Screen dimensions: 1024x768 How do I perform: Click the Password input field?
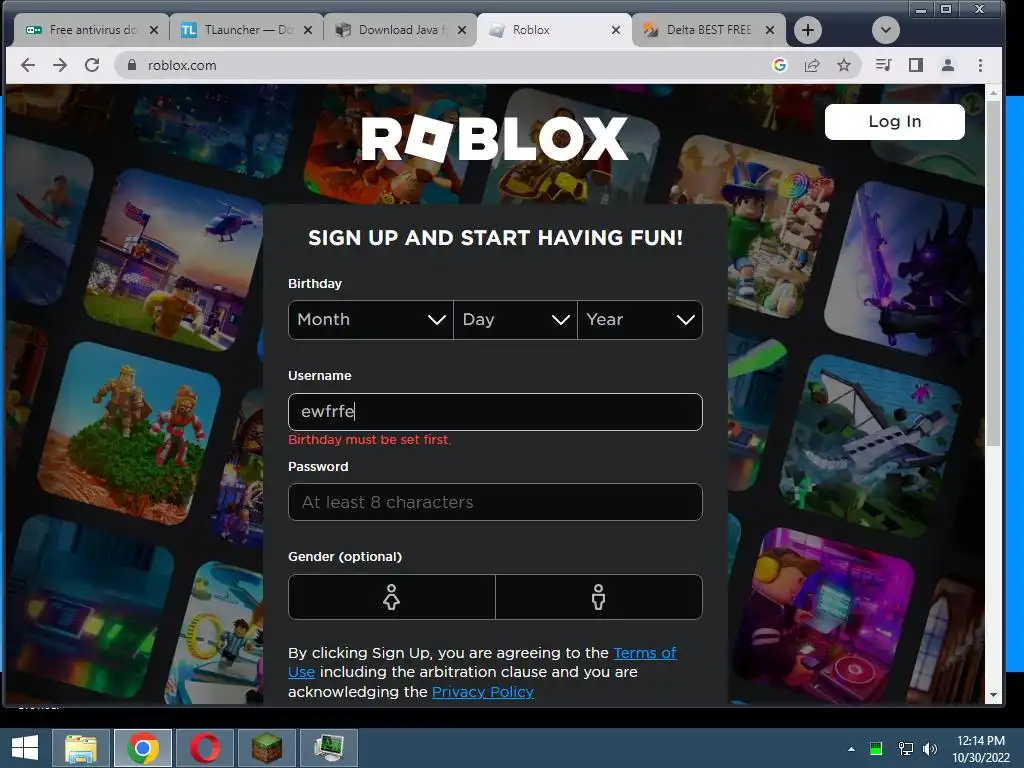[x=495, y=502]
